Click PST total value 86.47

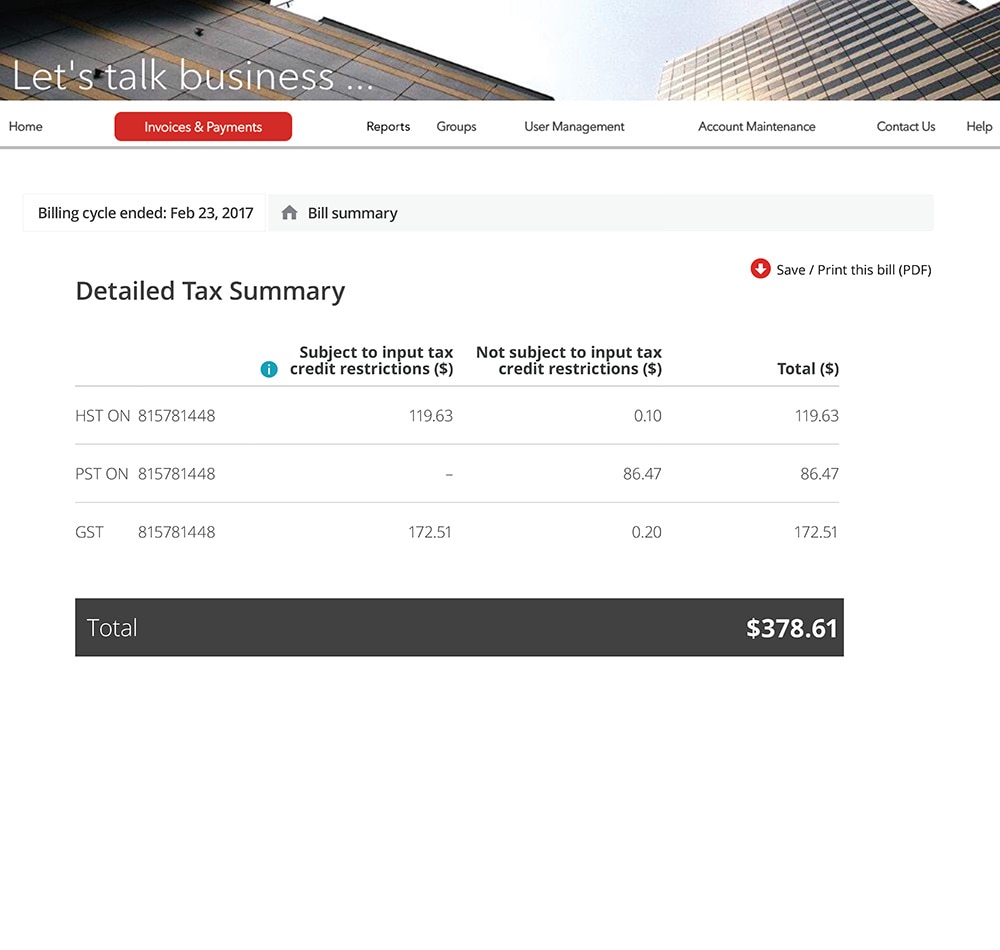coord(820,474)
